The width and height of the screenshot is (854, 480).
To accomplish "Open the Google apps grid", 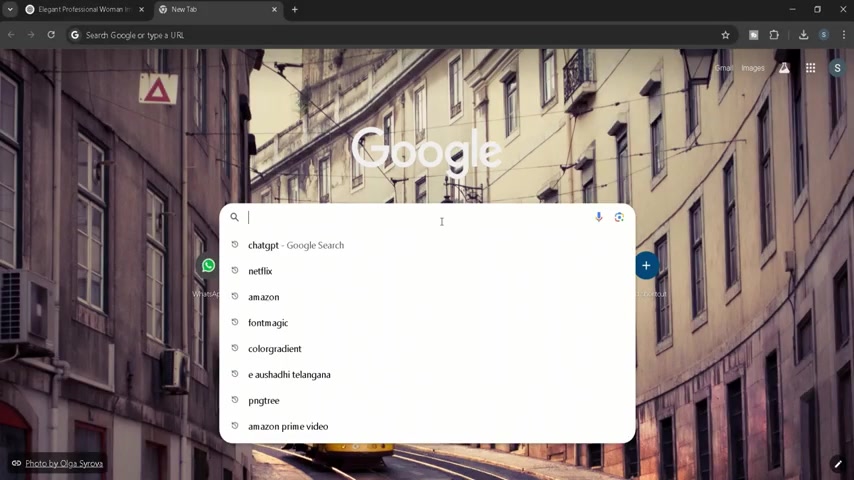I will tap(810, 68).
